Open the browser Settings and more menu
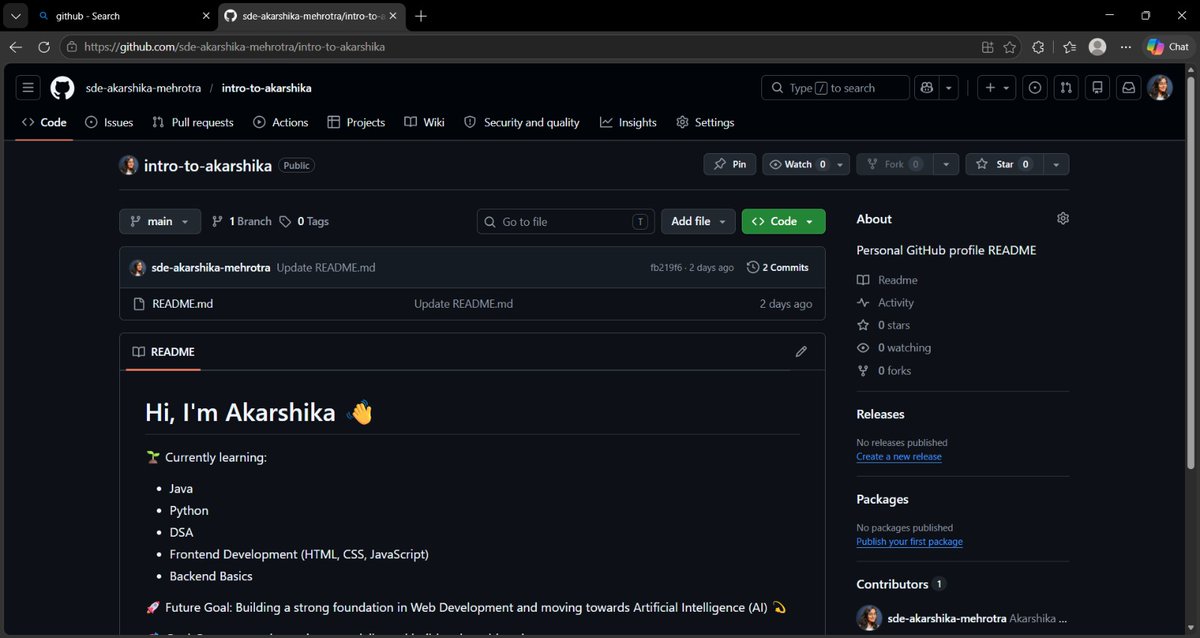 1126,47
